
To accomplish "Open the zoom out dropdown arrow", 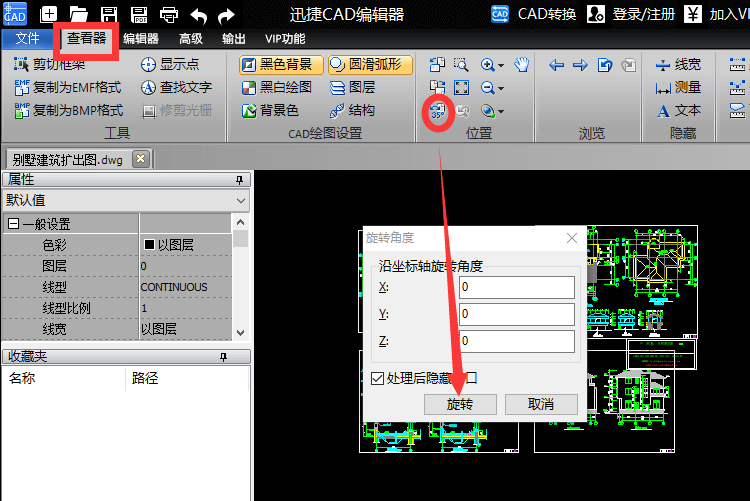I will pos(501,88).
